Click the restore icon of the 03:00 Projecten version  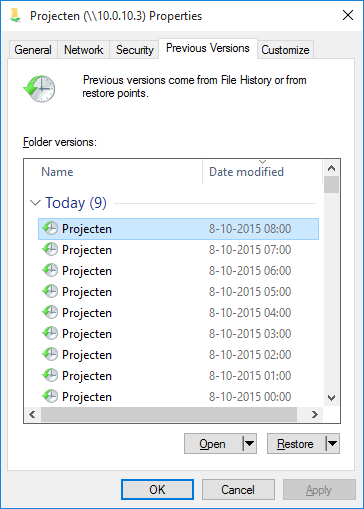[50, 333]
